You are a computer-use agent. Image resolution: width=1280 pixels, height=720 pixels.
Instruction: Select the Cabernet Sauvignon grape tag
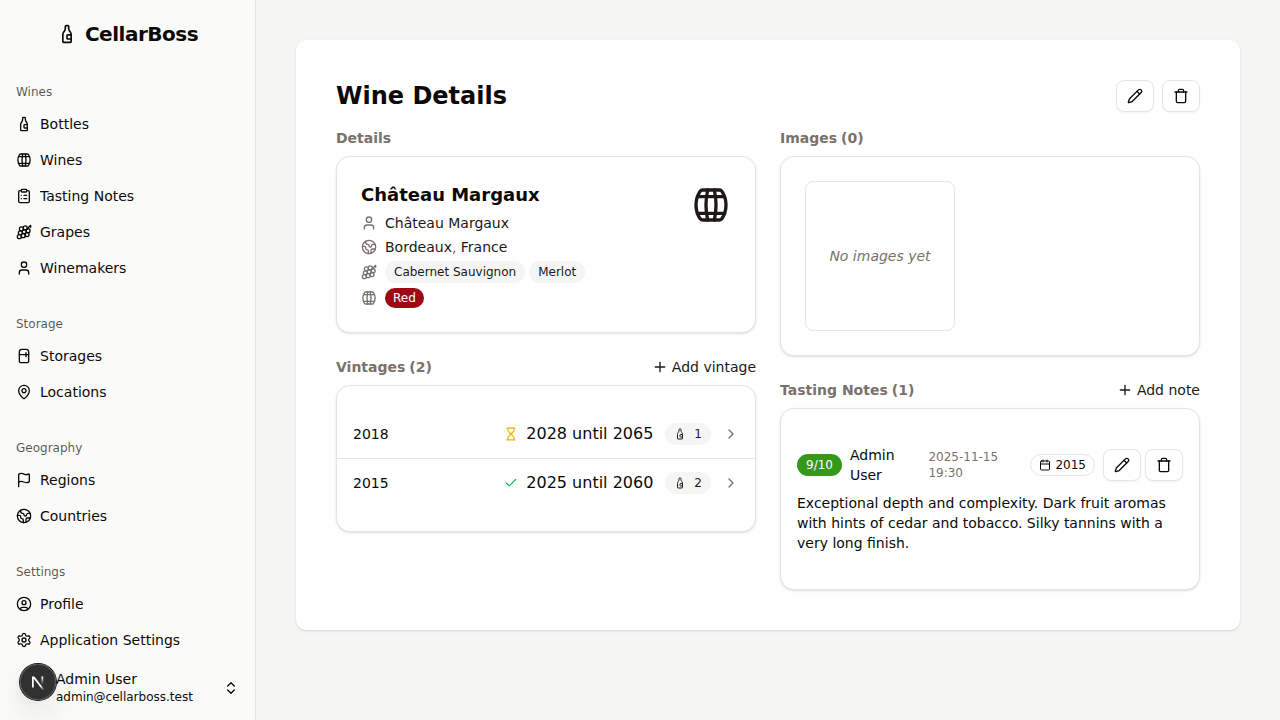(455, 271)
